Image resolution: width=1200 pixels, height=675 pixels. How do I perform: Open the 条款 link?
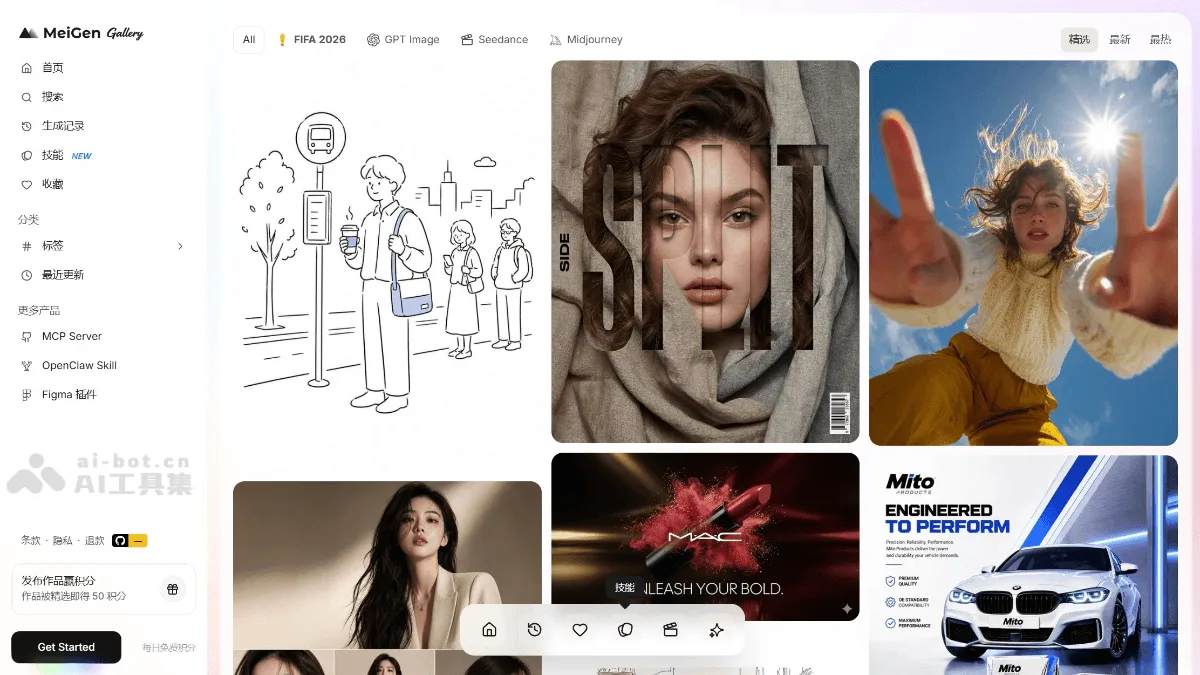[31, 540]
